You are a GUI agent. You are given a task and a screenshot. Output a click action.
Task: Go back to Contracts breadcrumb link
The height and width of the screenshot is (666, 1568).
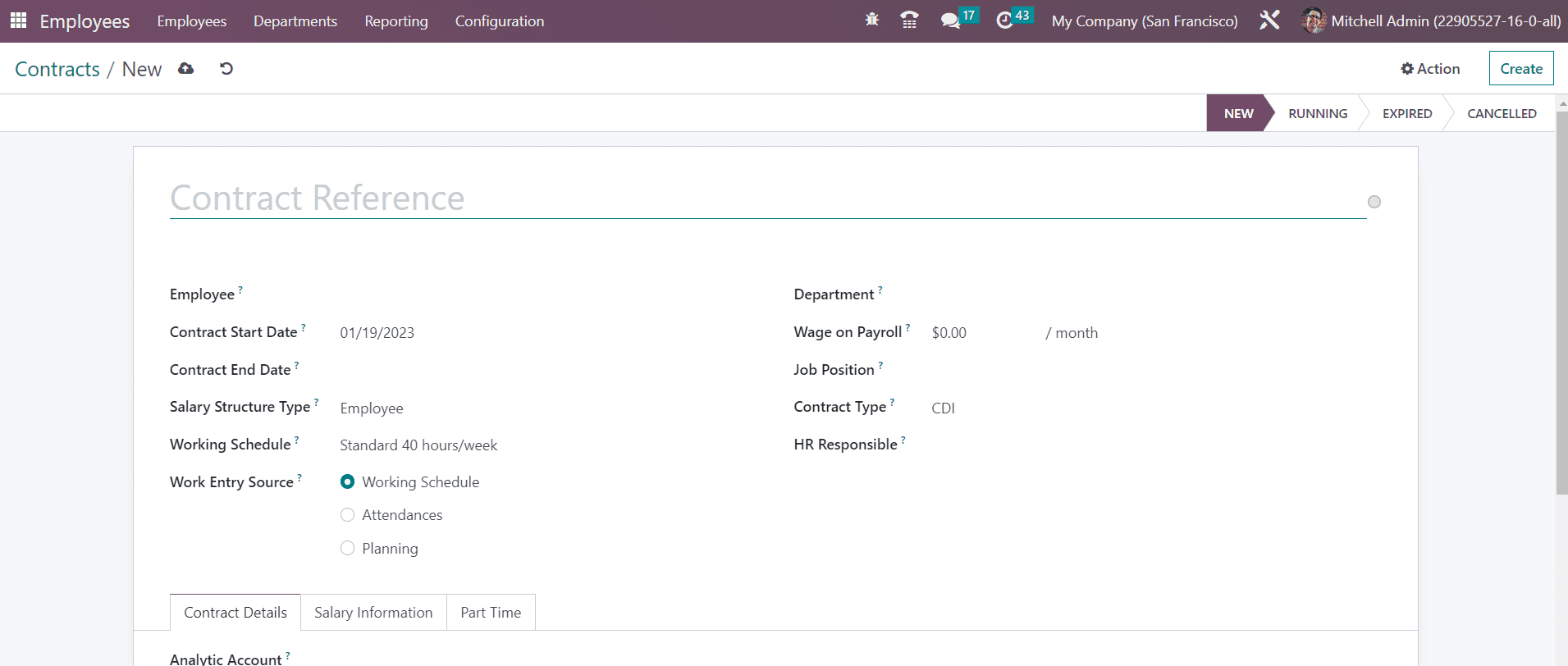(57, 70)
